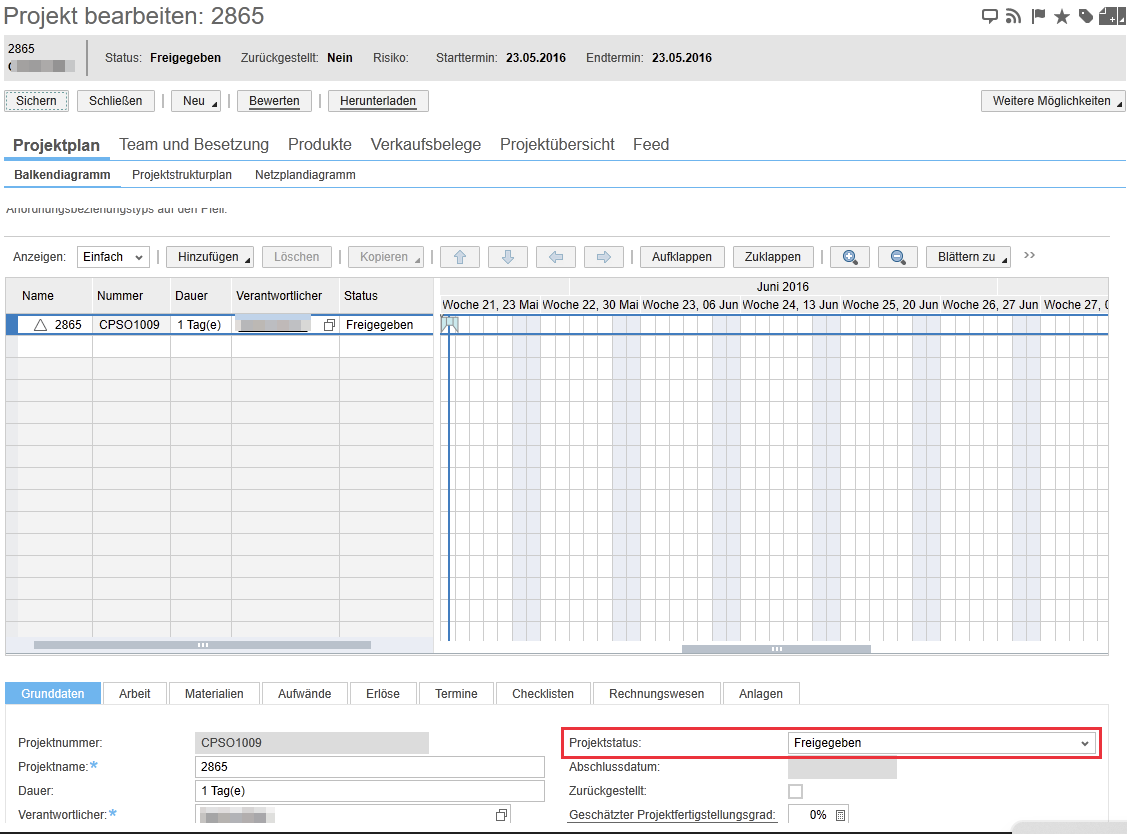
Task: Click the task table horizontal scrollbar
Action: click(x=203, y=646)
